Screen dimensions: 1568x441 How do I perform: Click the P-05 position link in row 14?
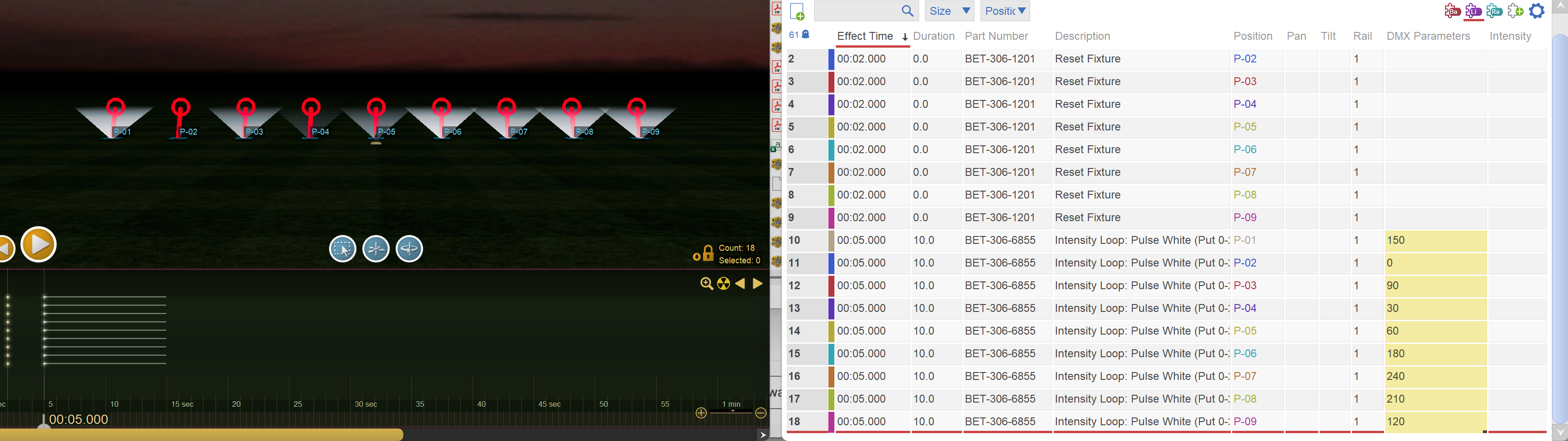[1245, 331]
